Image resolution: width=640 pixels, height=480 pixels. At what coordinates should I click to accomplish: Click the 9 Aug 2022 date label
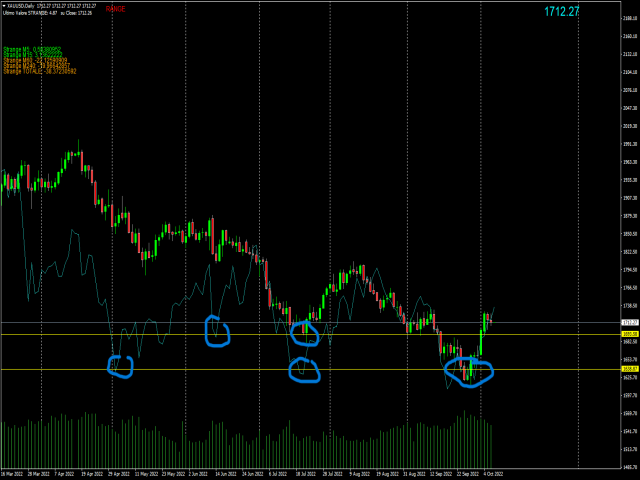click(360, 474)
